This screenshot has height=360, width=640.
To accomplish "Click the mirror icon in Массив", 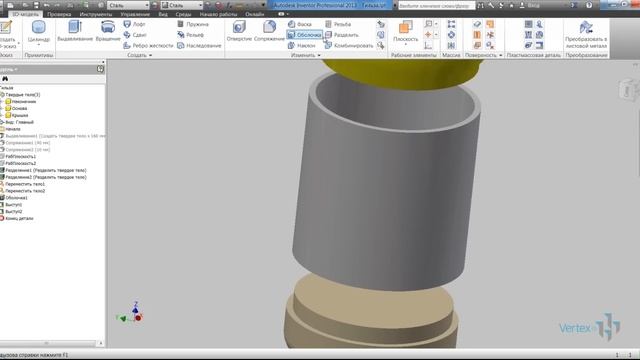I will [x=451, y=45].
